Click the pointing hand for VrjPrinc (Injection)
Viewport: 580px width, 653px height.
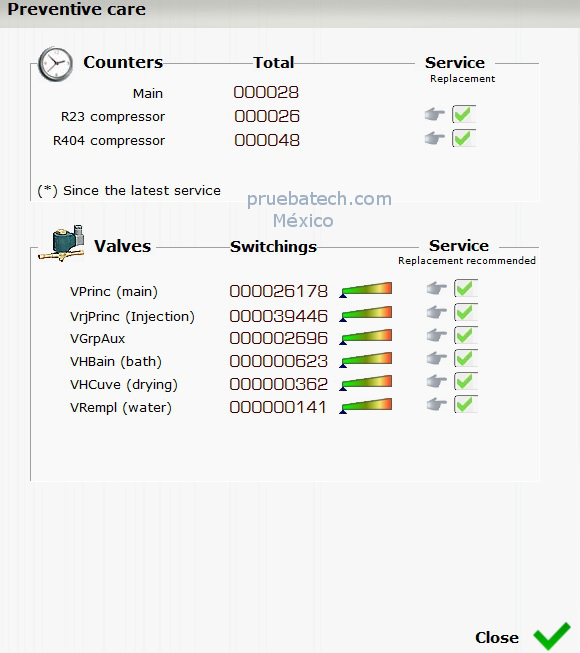(437, 312)
